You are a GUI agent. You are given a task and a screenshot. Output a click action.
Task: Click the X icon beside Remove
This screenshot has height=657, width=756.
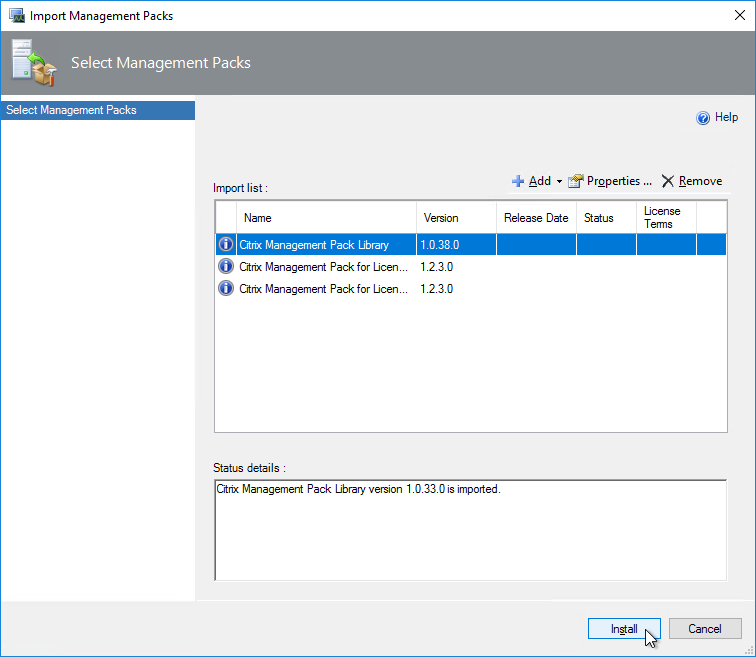[x=668, y=181]
